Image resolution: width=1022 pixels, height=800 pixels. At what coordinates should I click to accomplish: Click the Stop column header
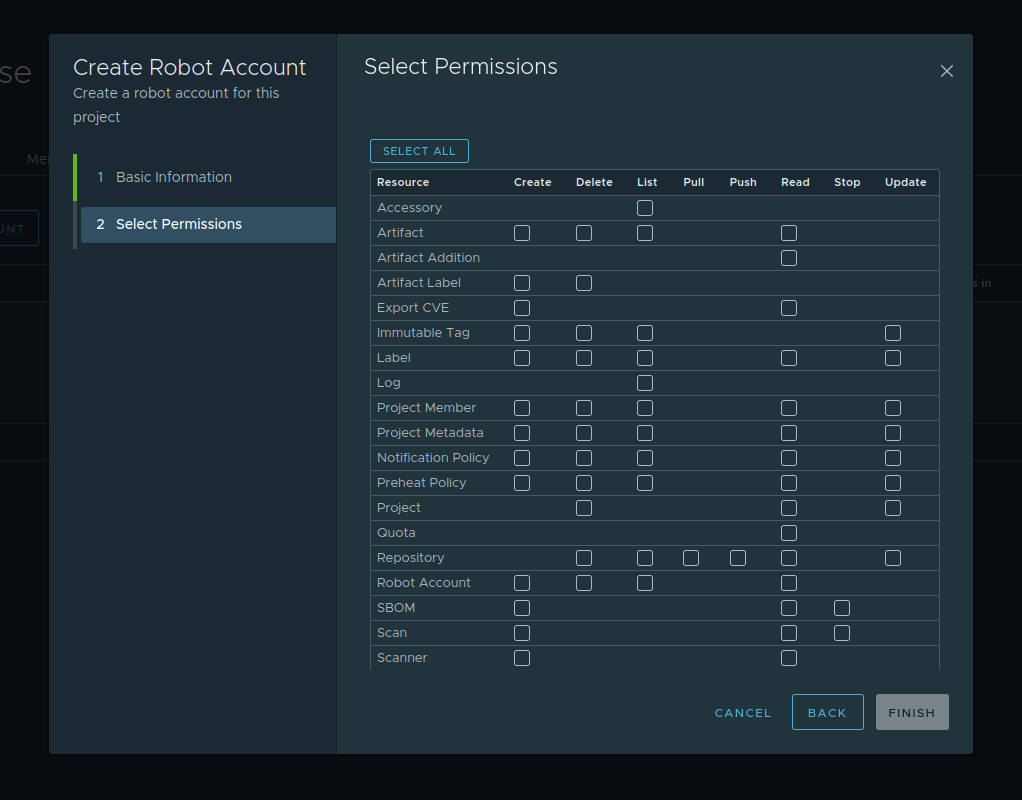click(x=847, y=183)
